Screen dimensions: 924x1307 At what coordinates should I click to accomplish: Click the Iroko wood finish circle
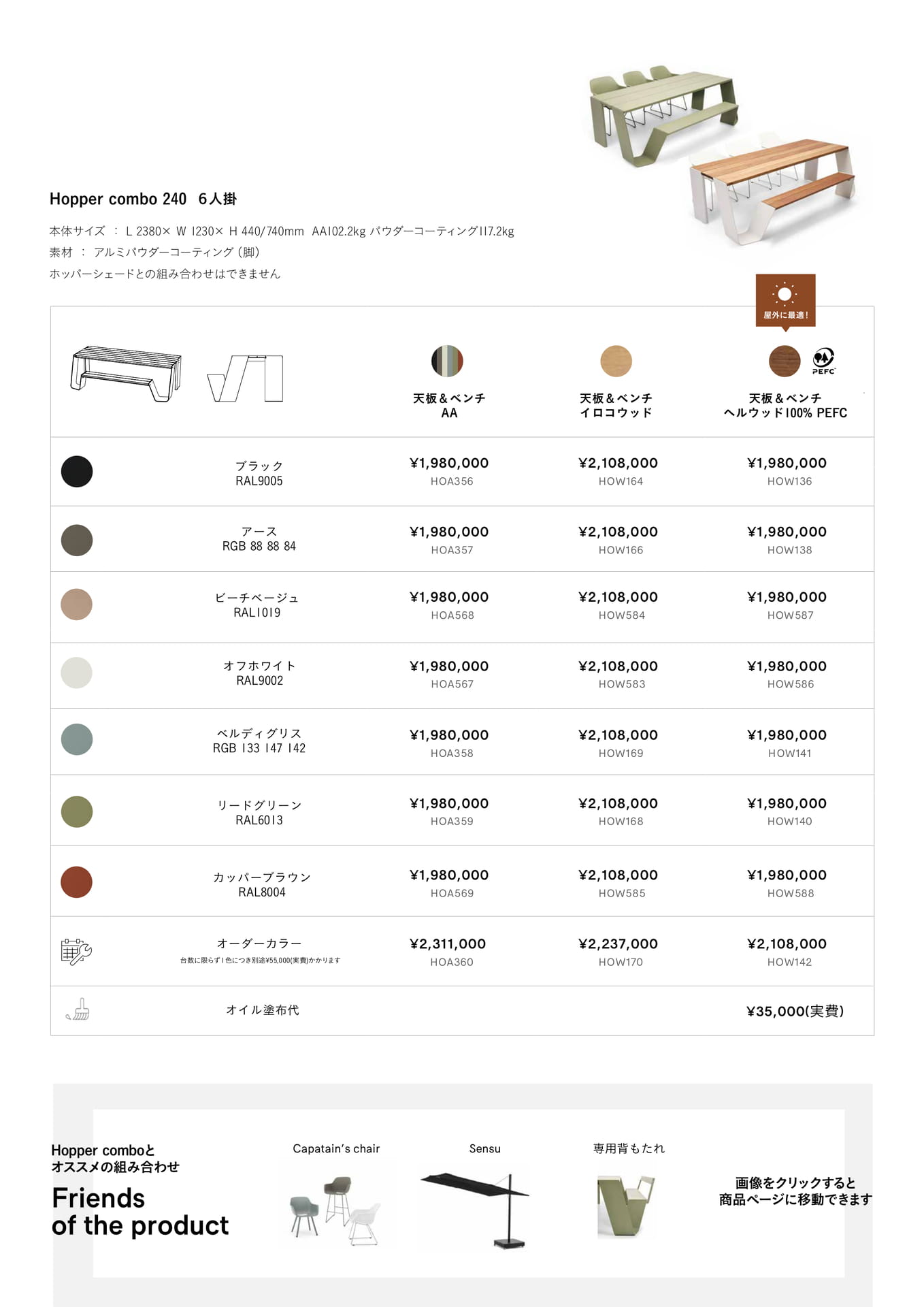[x=616, y=361]
